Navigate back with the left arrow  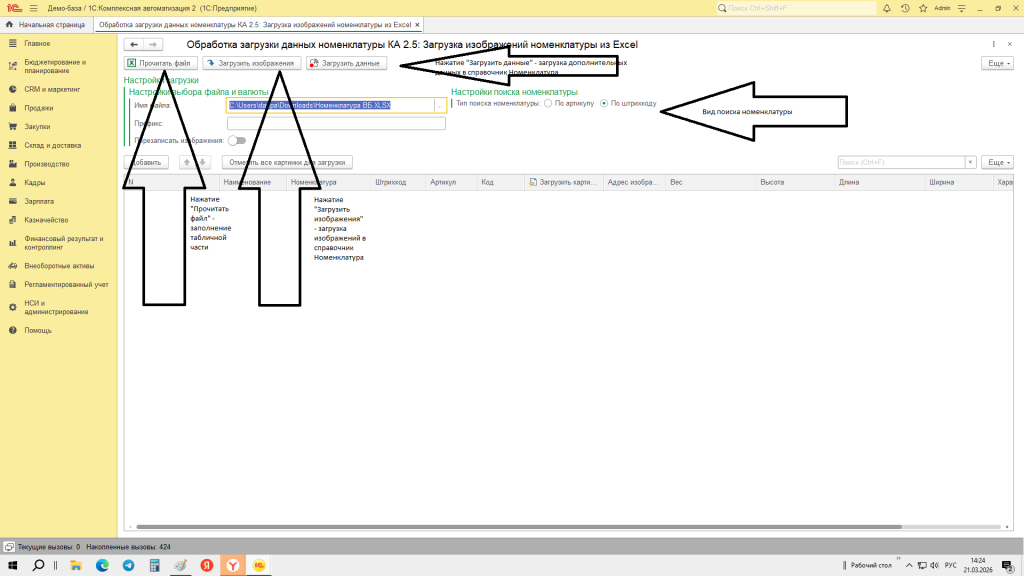click(134, 44)
